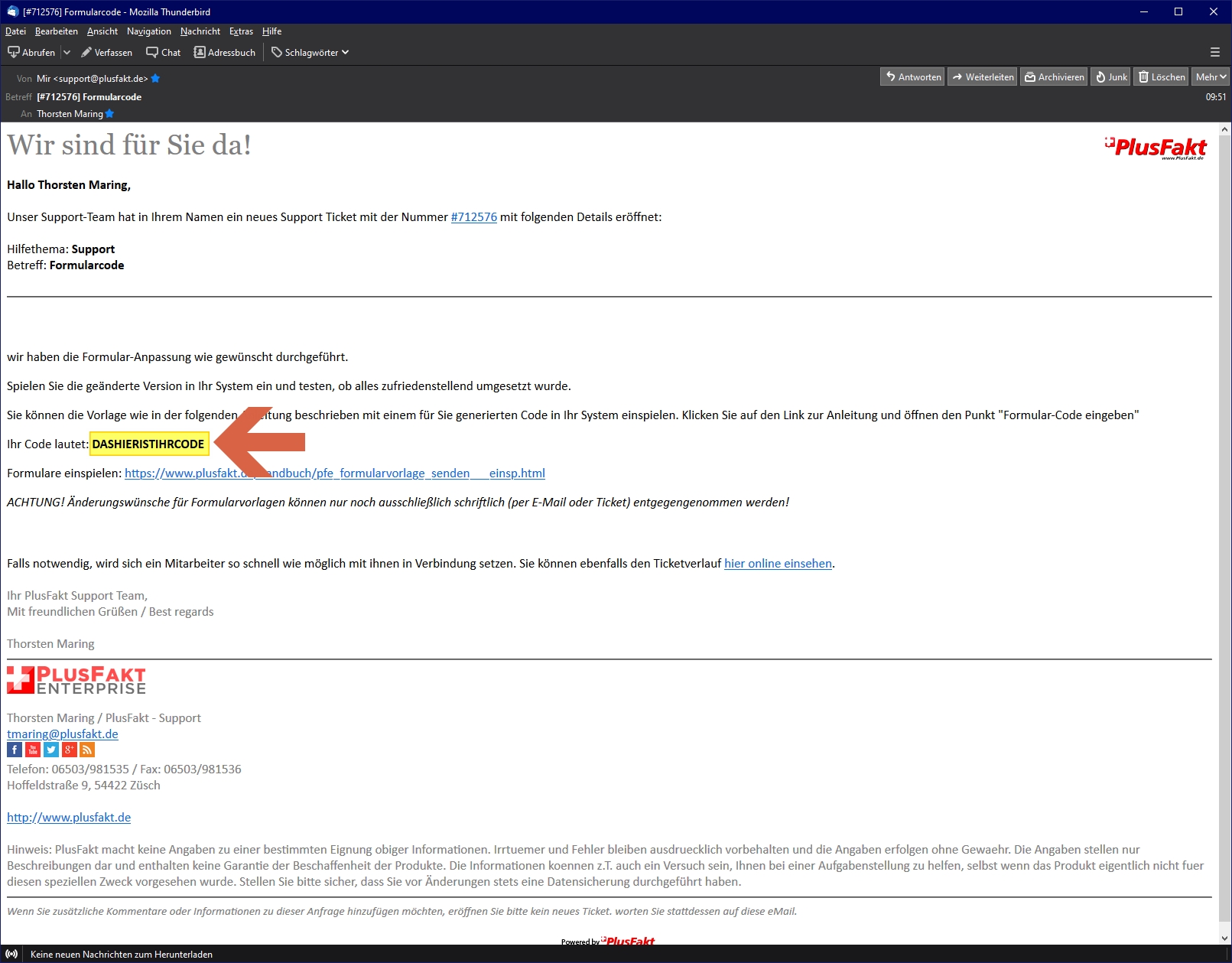The image size is (1232, 963).
Task: Expand the Mehr actions dropdown
Action: coord(1211,76)
